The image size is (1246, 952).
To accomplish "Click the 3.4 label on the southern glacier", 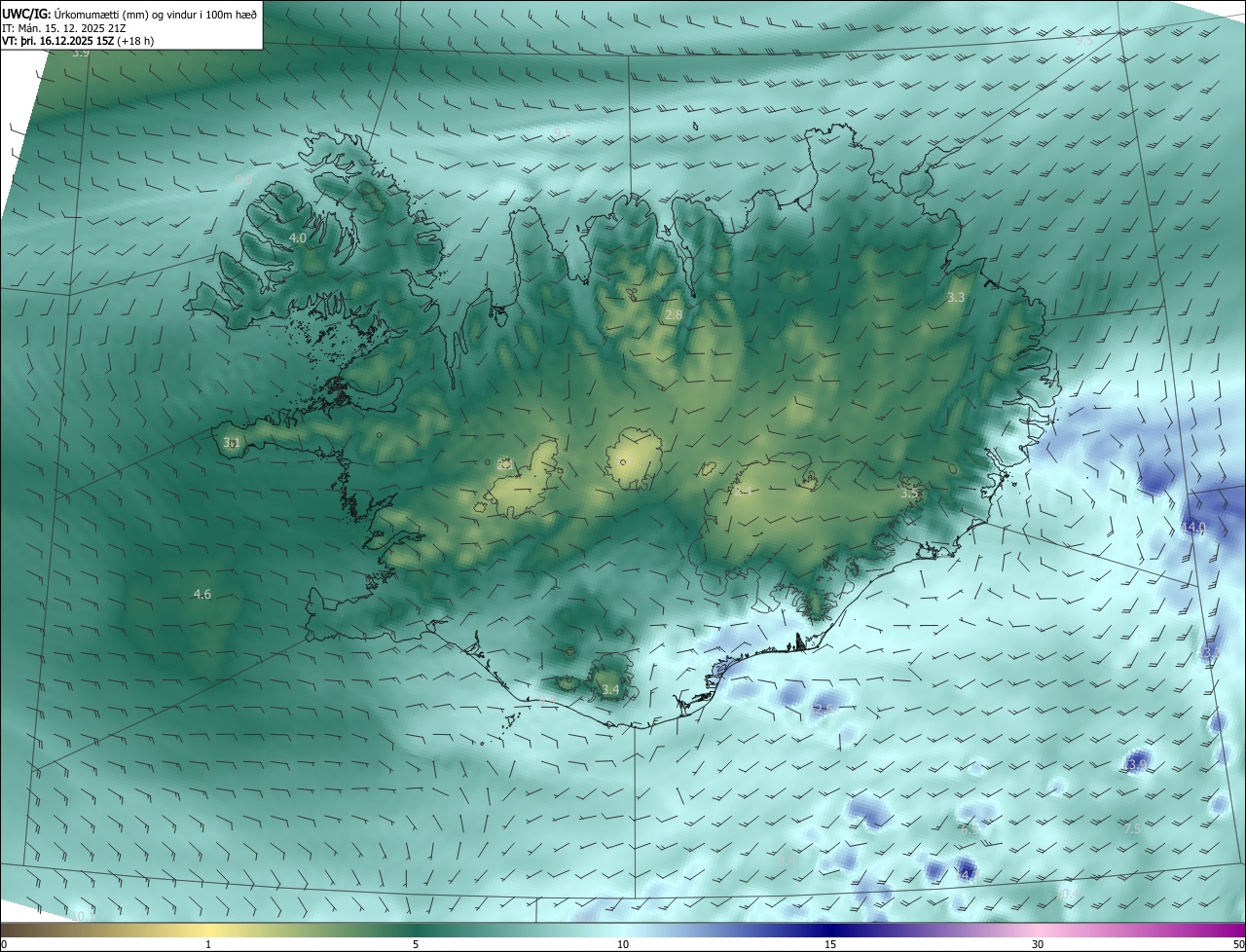I will tap(610, 690).
